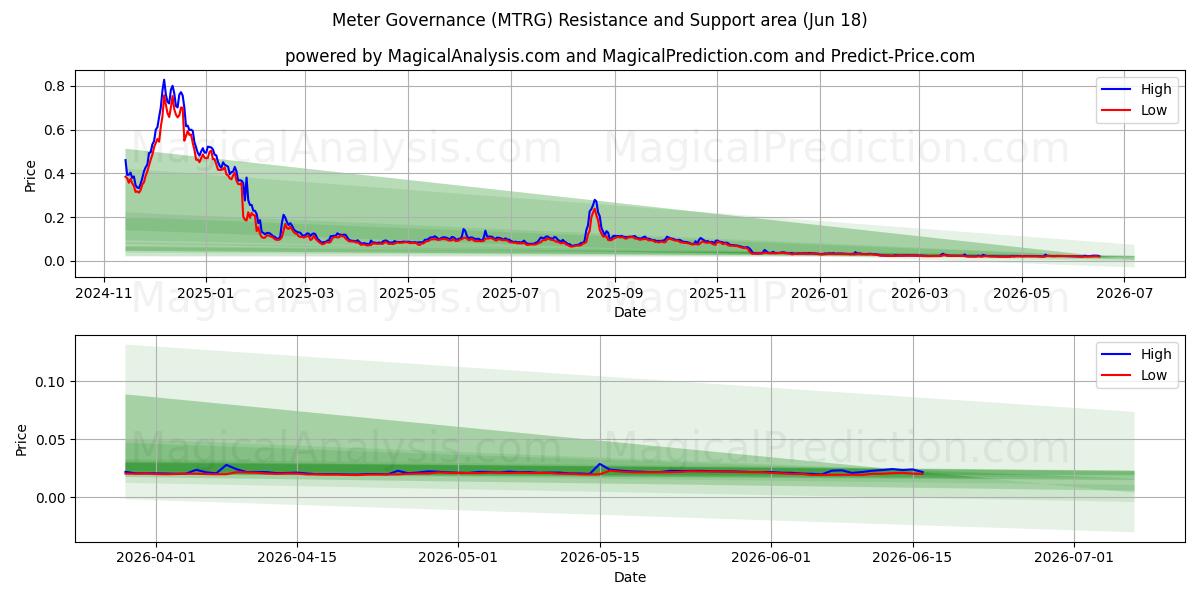The width and height of the screenshot is (1200, 600).
Task: Click the '2026-05-15' lower axis label
Action: click(x=600, y=558)
